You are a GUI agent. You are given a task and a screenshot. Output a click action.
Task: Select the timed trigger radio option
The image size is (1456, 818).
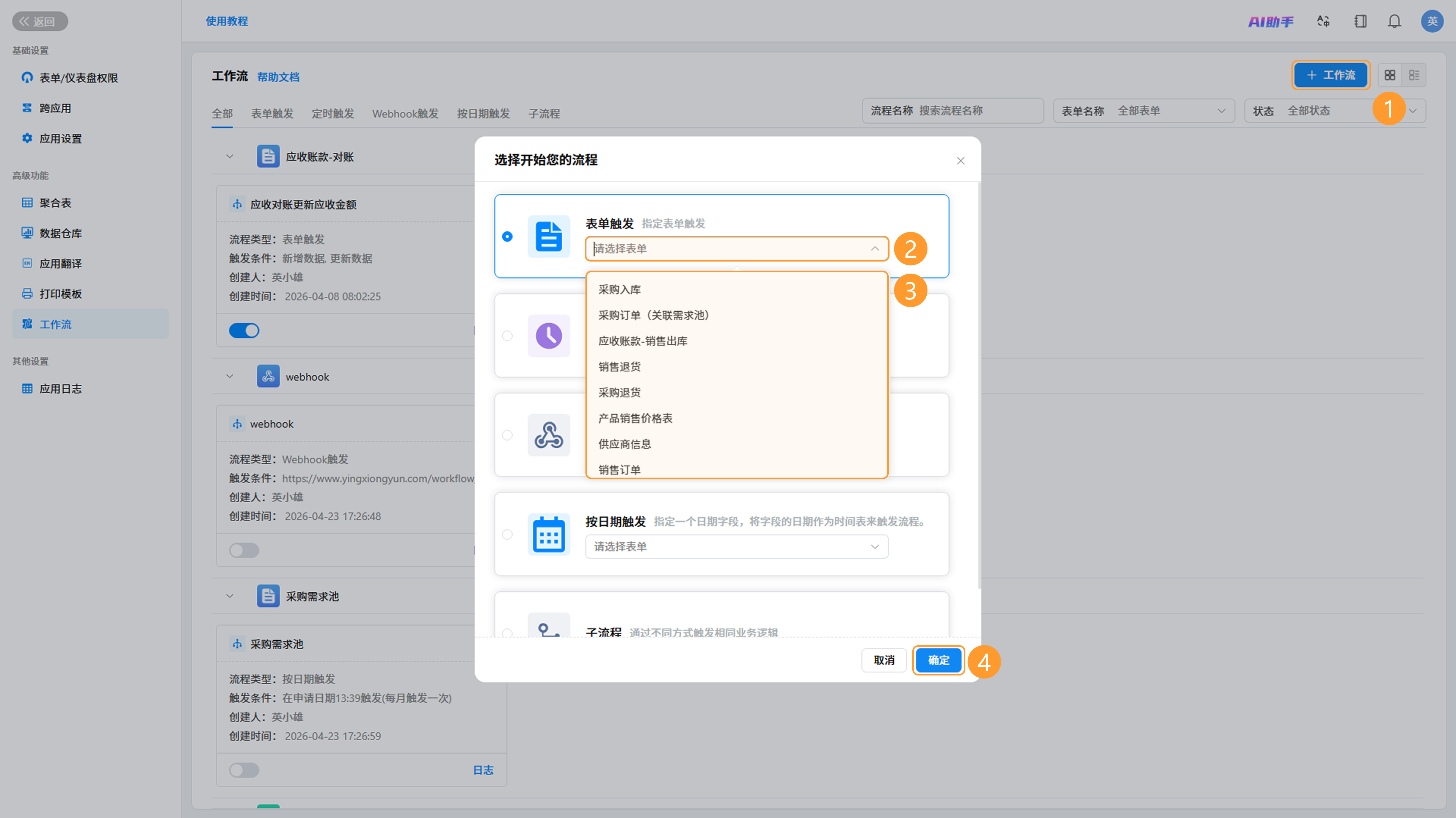[508, 335]
